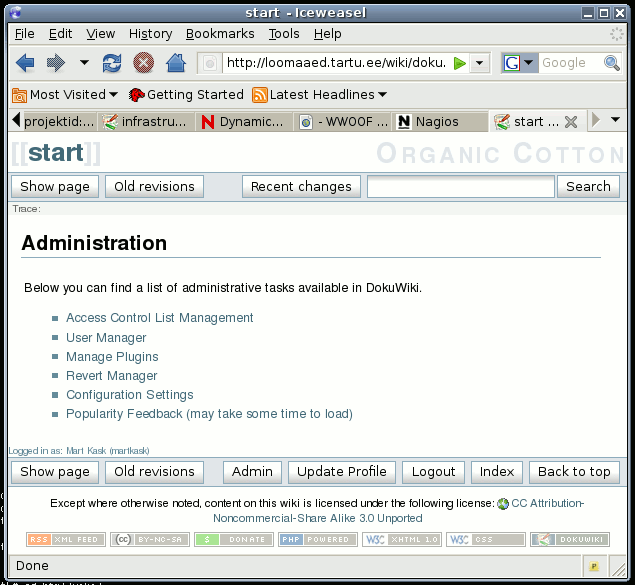Click the Donate badge
Image resolution: width=635 pixels, height=585 pixels.
pyautogui.click(x=234, y=540)
